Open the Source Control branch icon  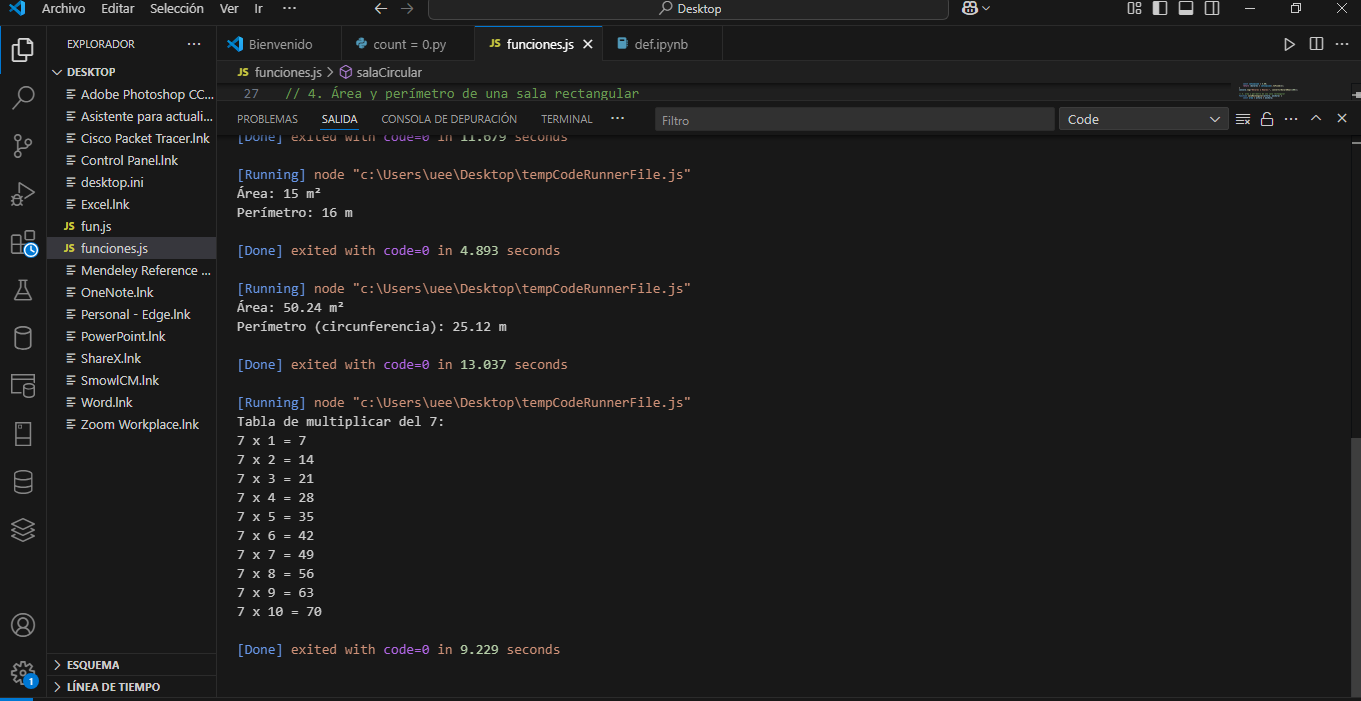[x=22, y=146]
